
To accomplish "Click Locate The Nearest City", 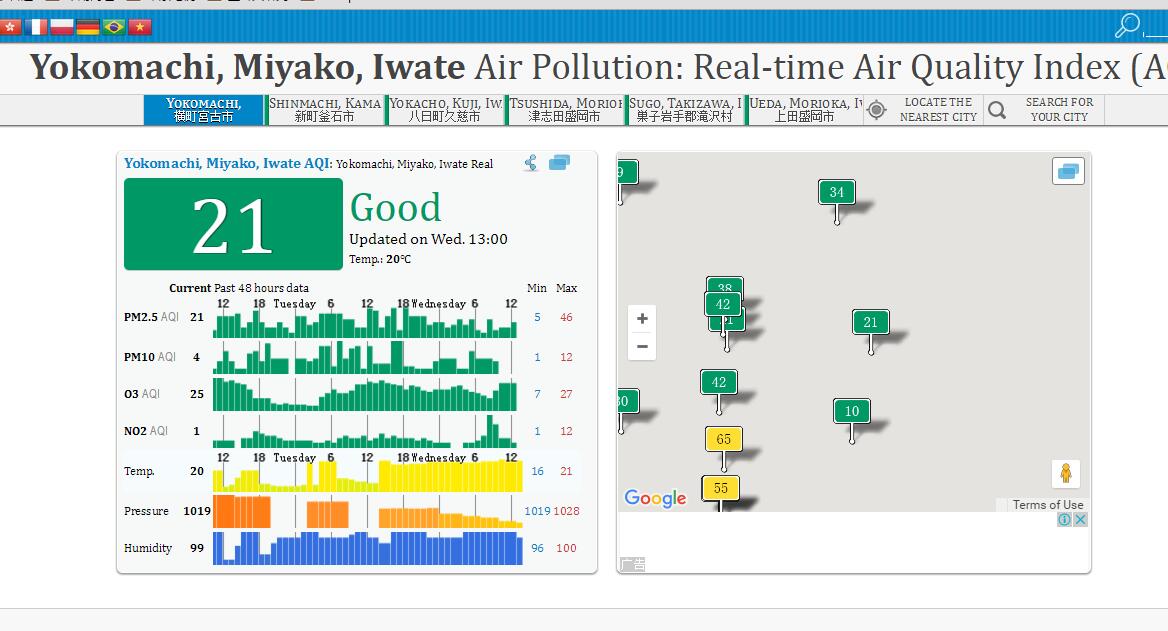I will [938, 110].
